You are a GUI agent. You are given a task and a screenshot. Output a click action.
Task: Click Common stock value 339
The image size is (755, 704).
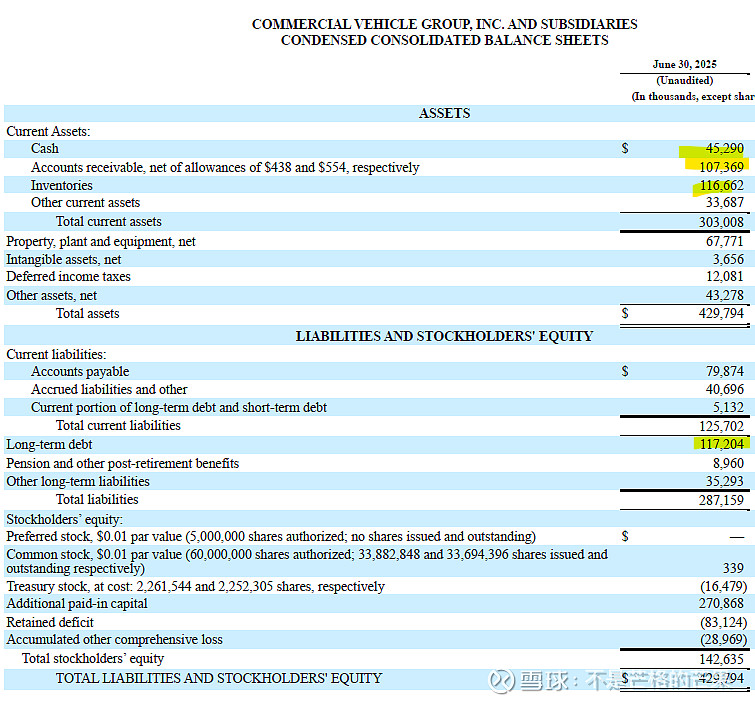tap(733, 568)
